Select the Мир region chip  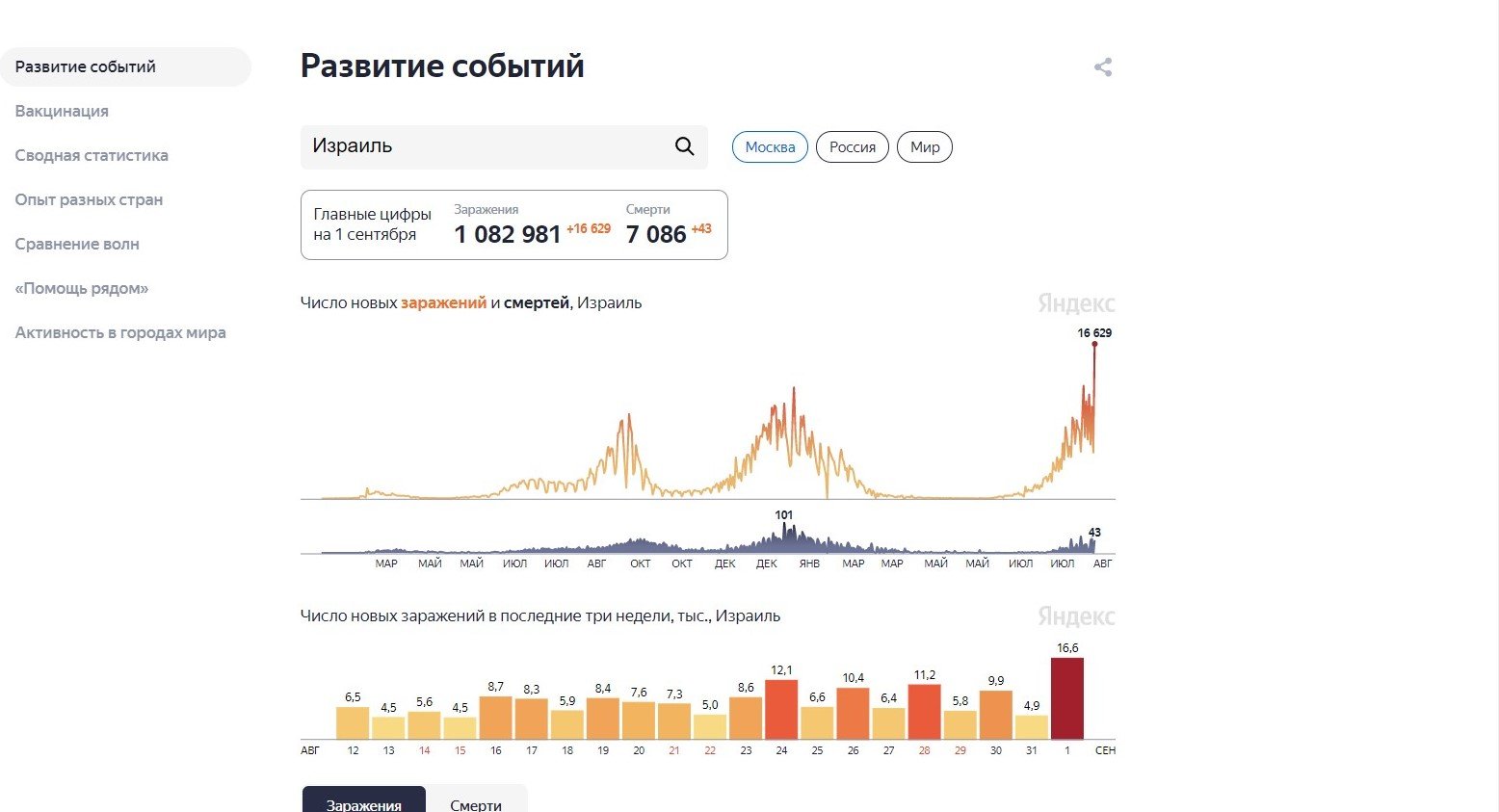[925, 147]
